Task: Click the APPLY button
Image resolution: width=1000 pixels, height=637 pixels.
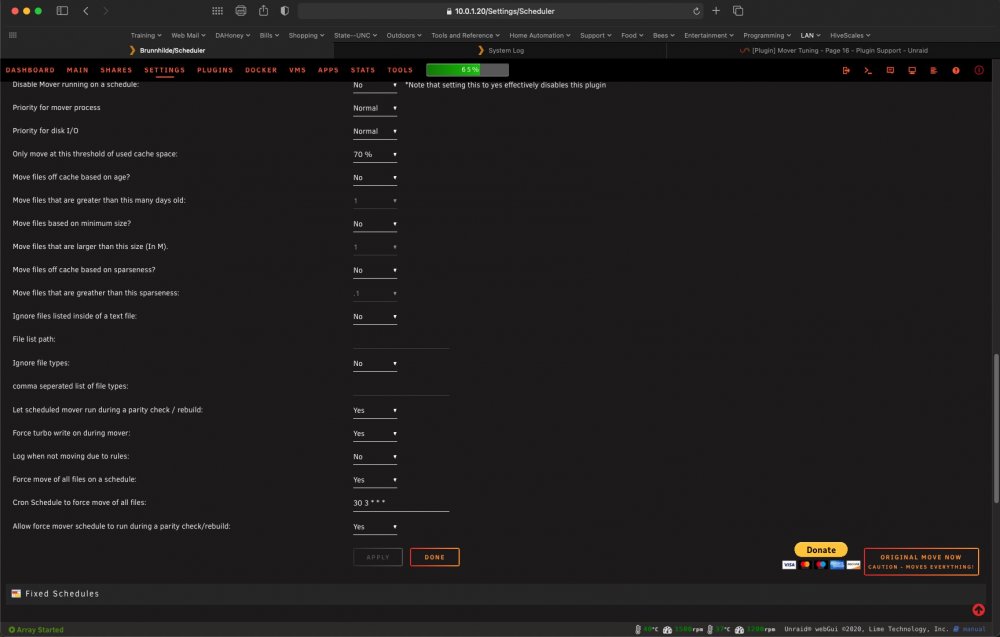Action: [x=378, y=557]
